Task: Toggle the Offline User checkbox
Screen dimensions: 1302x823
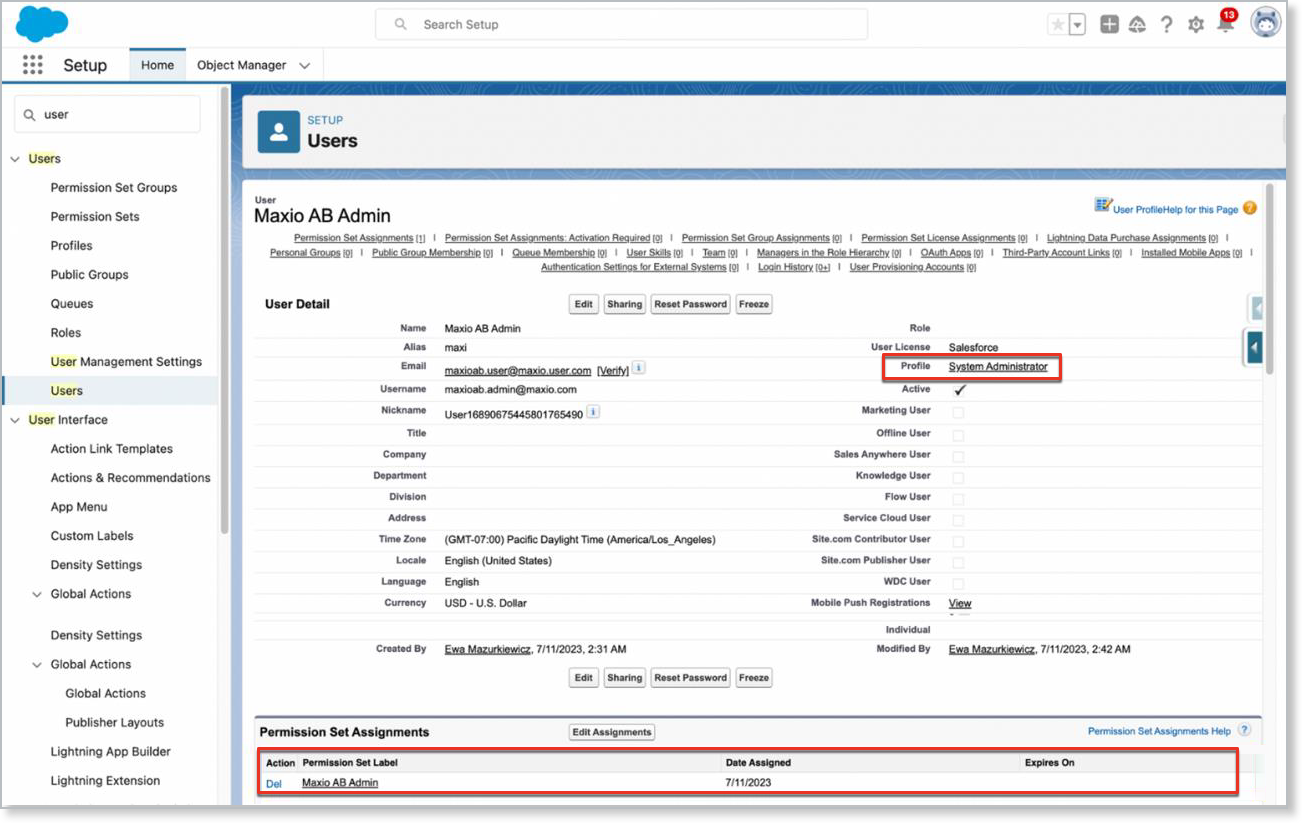Action: (x=958, y=435)
